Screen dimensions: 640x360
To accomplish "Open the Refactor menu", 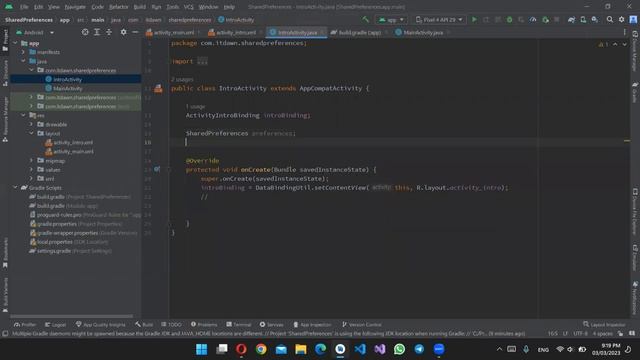I will pos(118,7).
